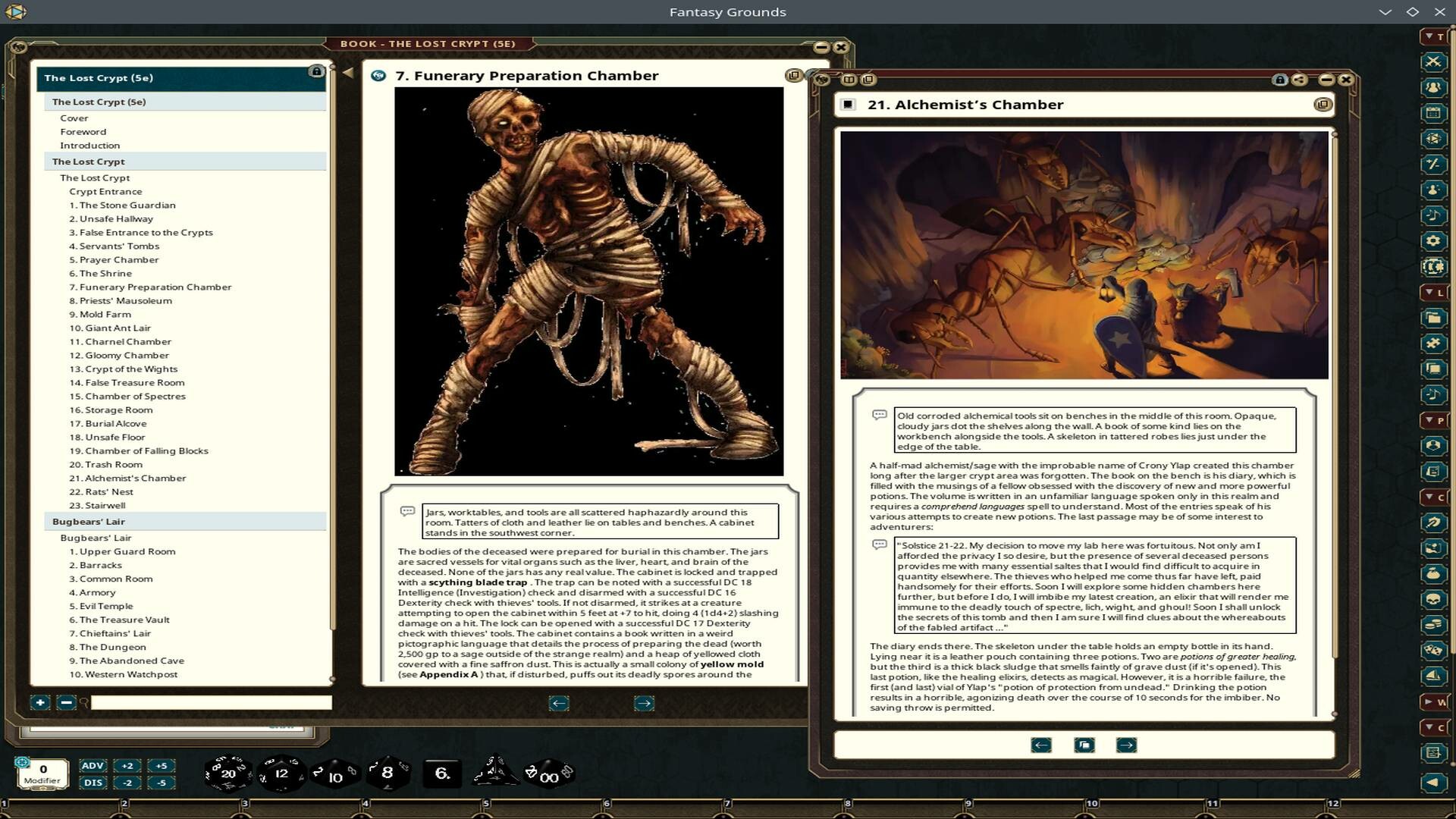Click the +5 modifier button
Viewport: 1456px width, 819px height.
click(160, 766)
